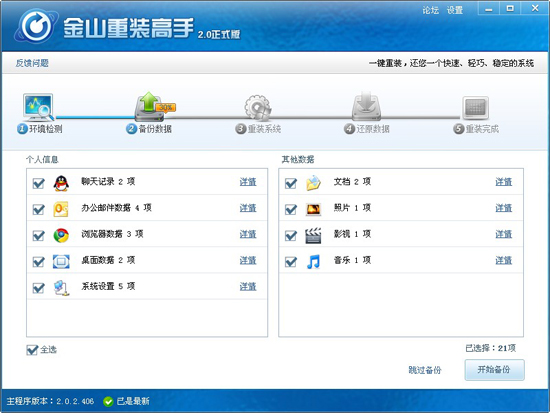Open 详情 for 办公邮件数据

click(x=248, y=208)
